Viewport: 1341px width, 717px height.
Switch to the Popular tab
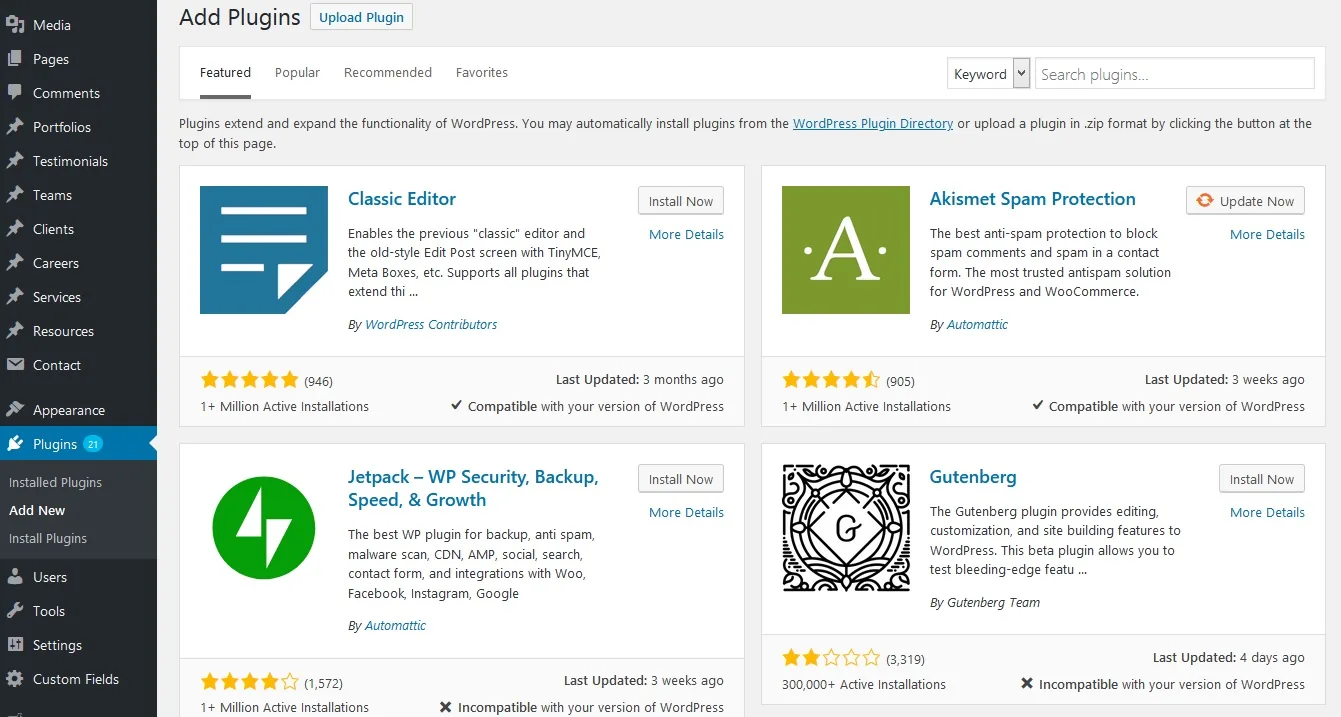pos(297,73)
